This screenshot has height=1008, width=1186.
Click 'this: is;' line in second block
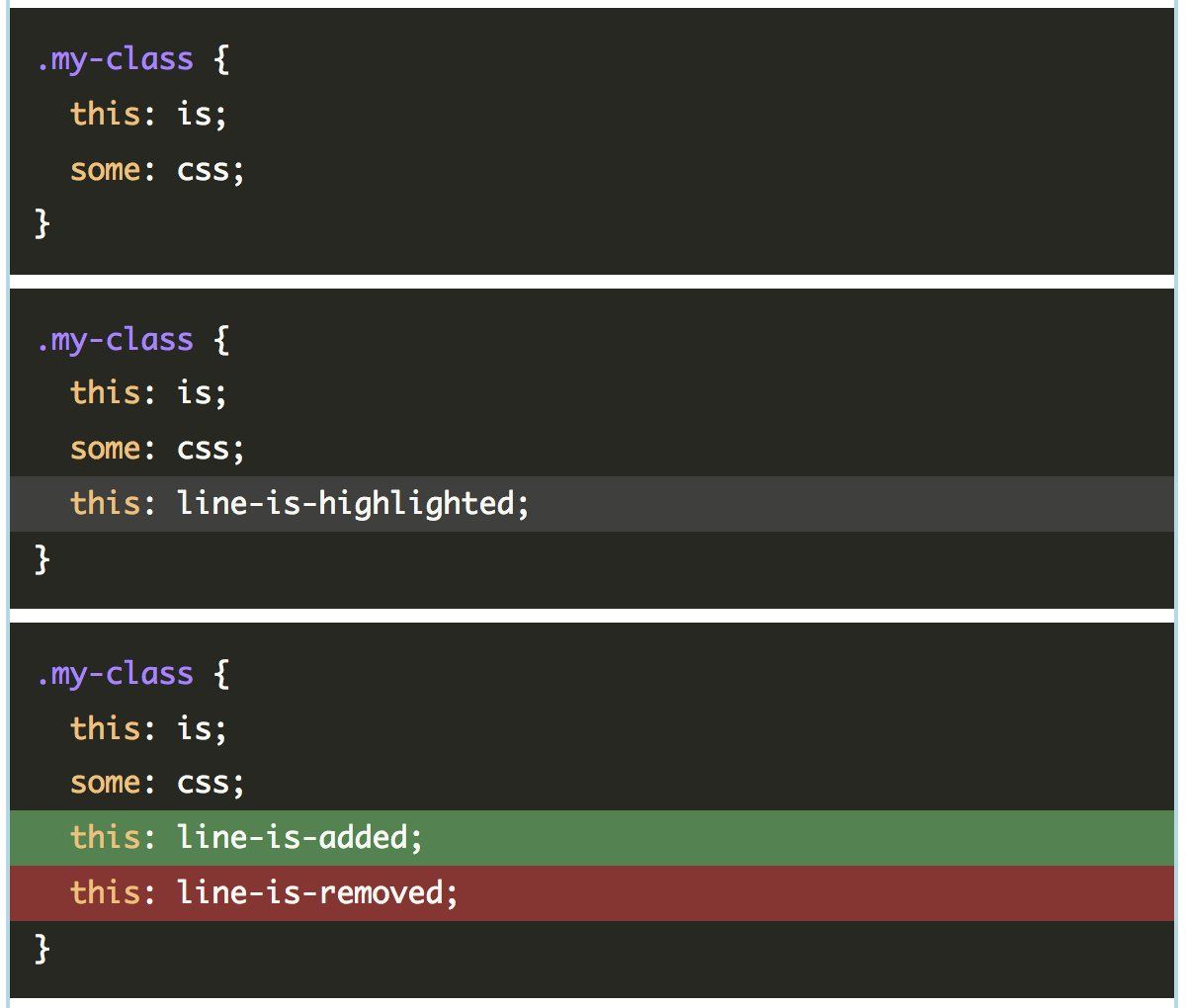148,392
